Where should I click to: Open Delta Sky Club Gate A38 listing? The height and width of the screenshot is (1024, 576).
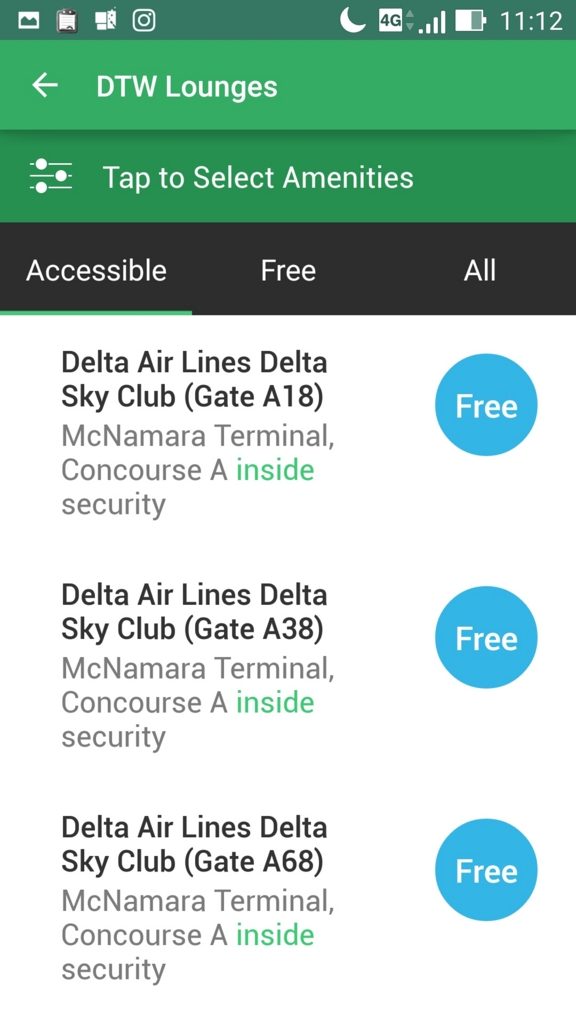coord(288,665)
